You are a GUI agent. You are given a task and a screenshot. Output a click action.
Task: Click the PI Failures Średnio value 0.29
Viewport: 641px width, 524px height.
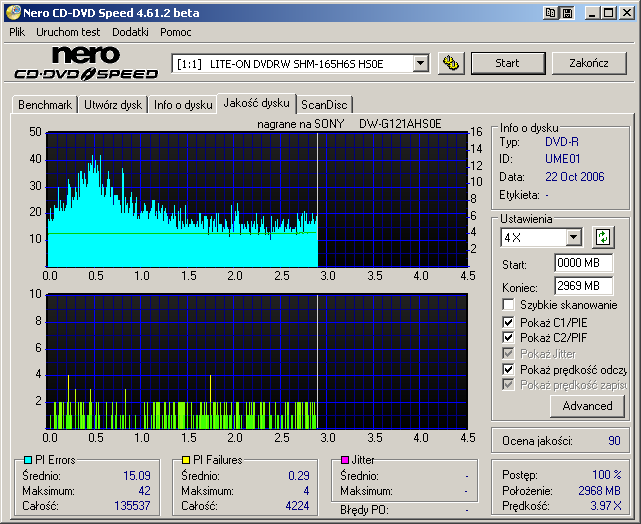pyautogui.click(x=298, y=476)
